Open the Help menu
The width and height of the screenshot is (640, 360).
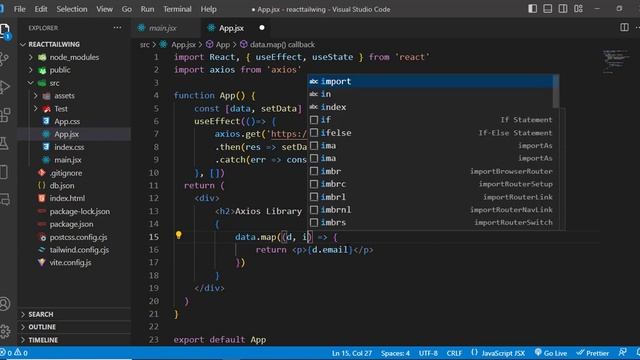(208, 9)
